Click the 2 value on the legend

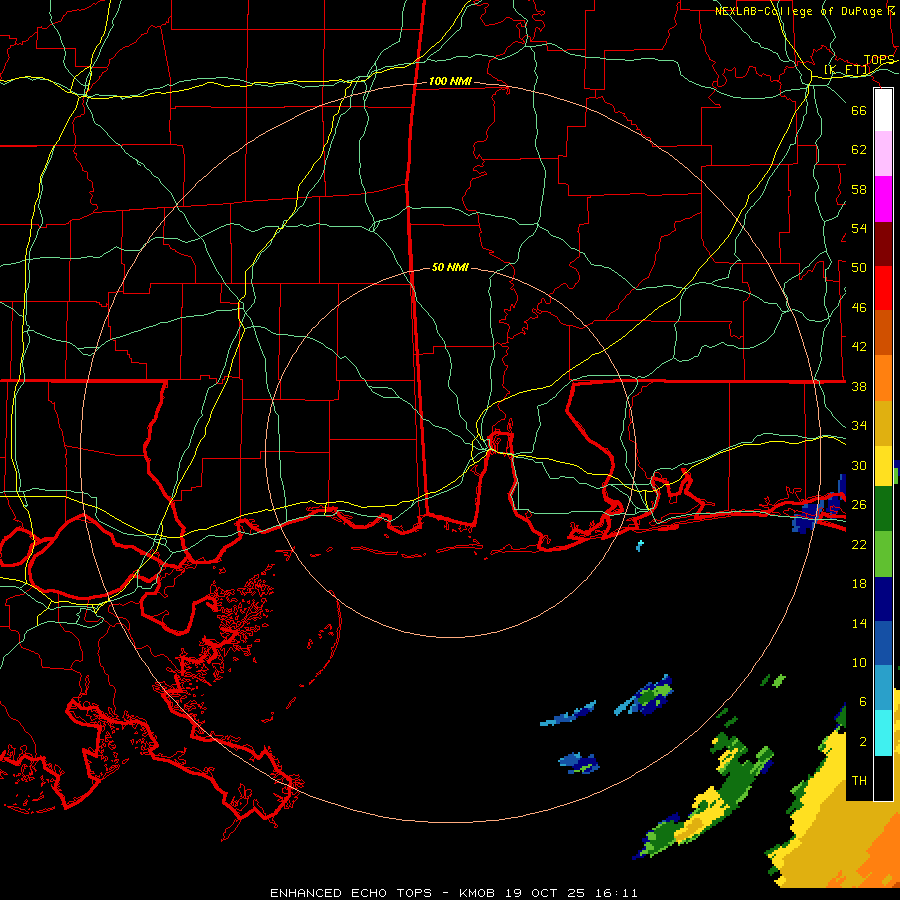click(x=862, y=742)
